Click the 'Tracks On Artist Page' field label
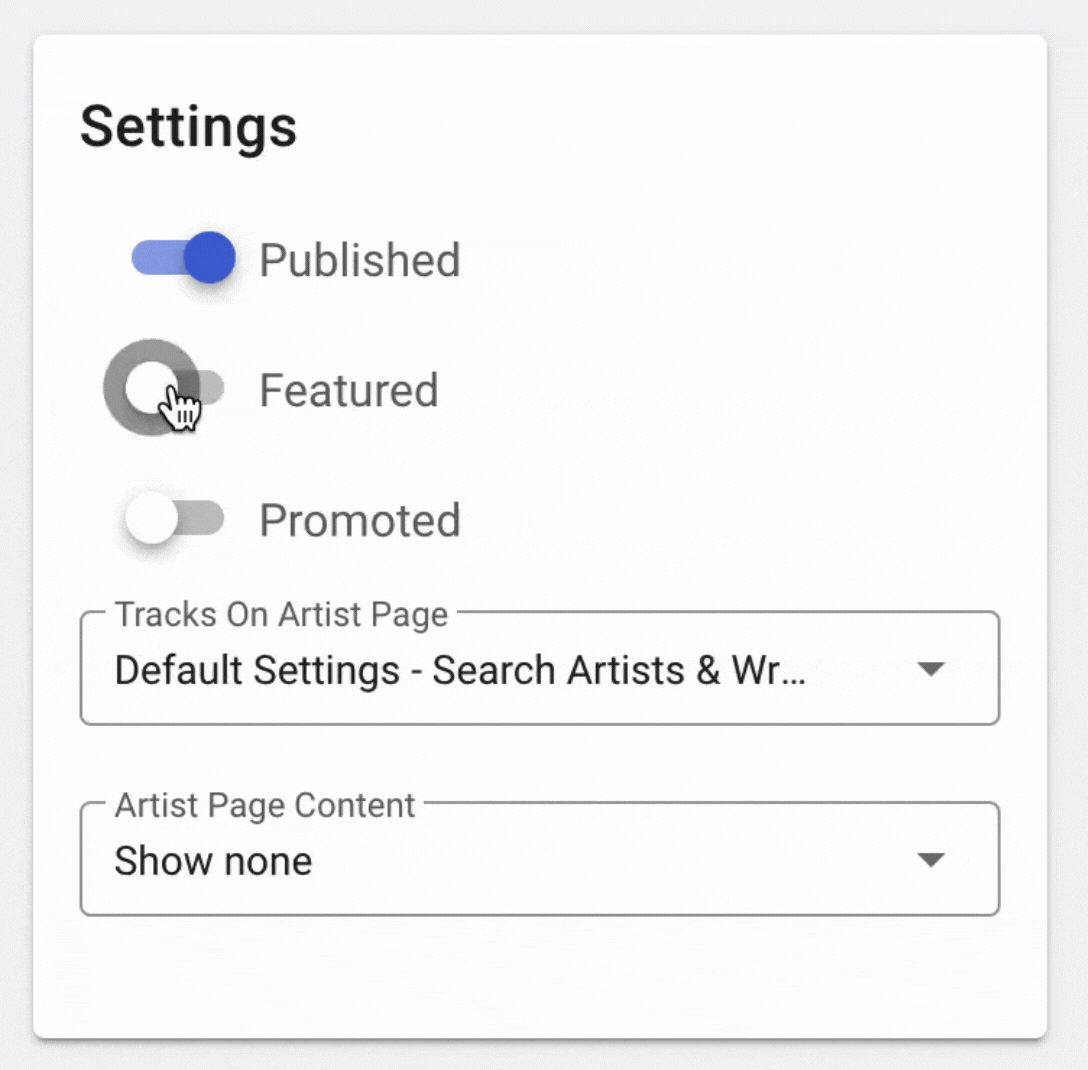 tap(281, 615)
